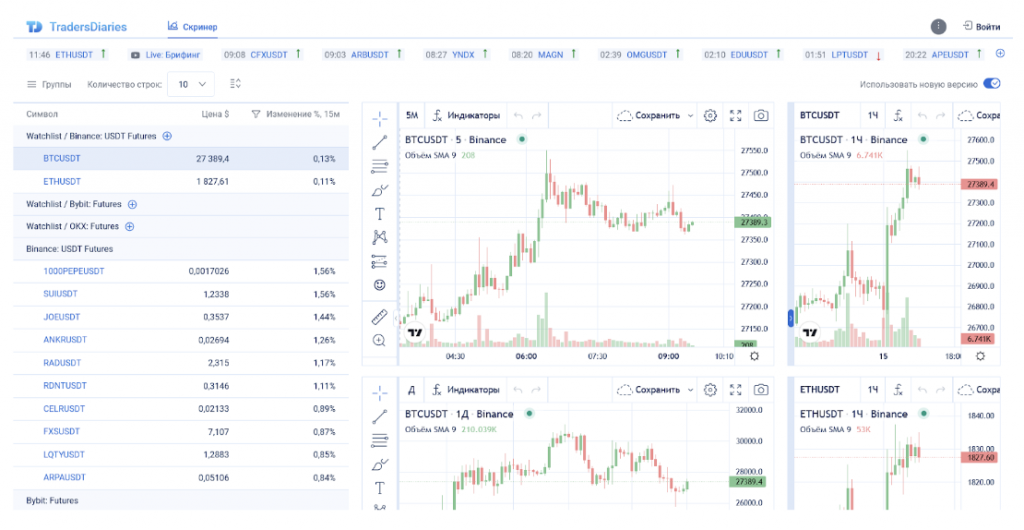Open Индикаторы in the BTCUSDT 5M chart
The width and height of the screenshot is (1024, 530).
[466, 116]
